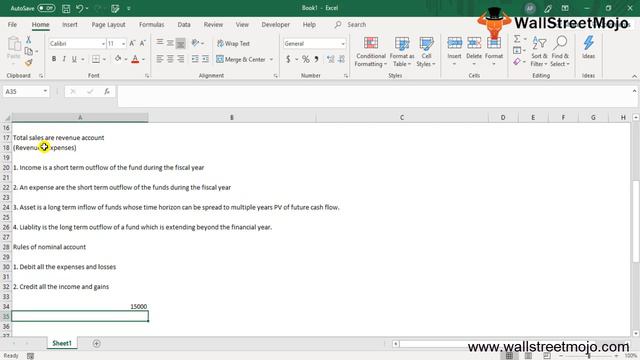Toggle Top Align vertical alignment

click(x=160, y=42)
